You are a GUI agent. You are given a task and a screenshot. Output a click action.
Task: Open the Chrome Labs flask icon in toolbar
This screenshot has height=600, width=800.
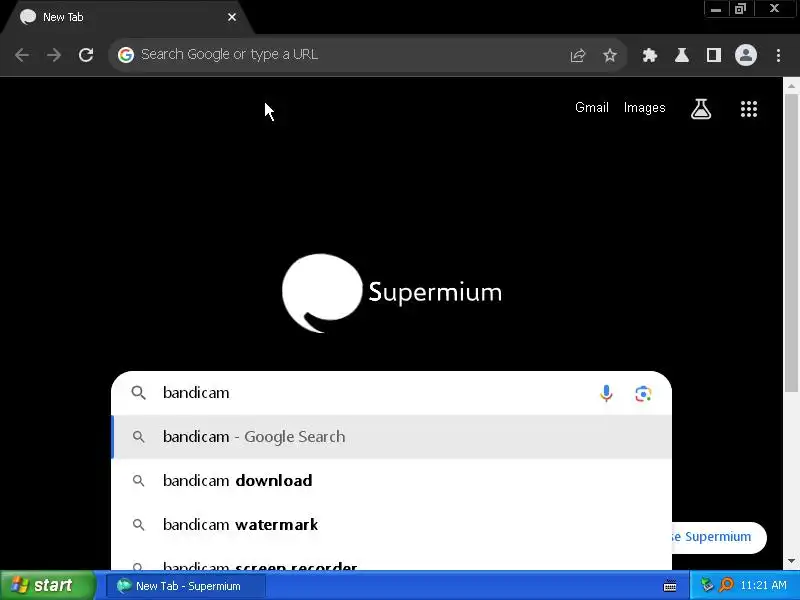tap(682, 55)
